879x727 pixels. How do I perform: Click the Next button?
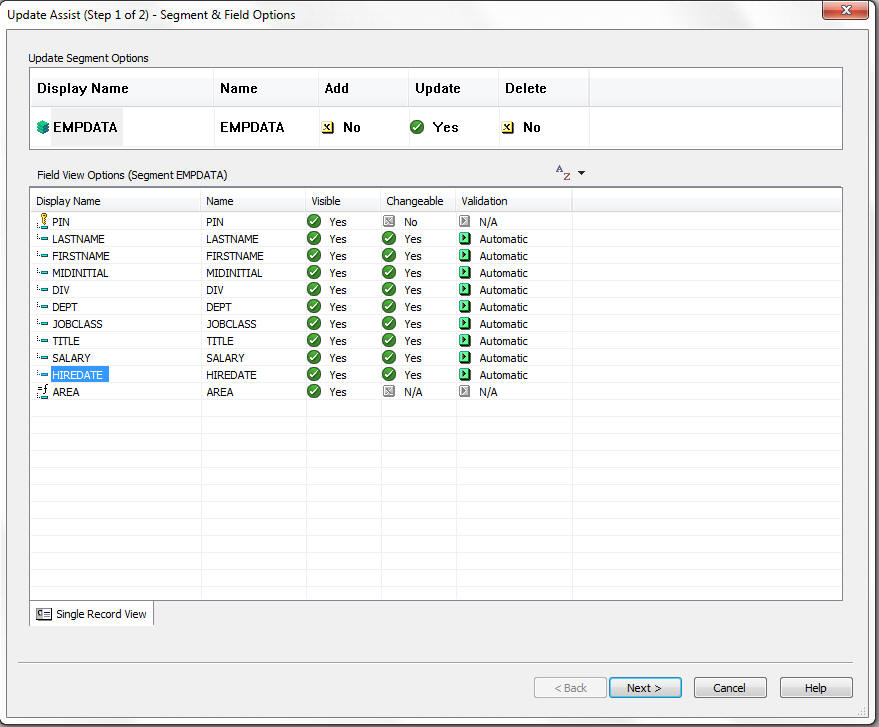tap(645, 688)
